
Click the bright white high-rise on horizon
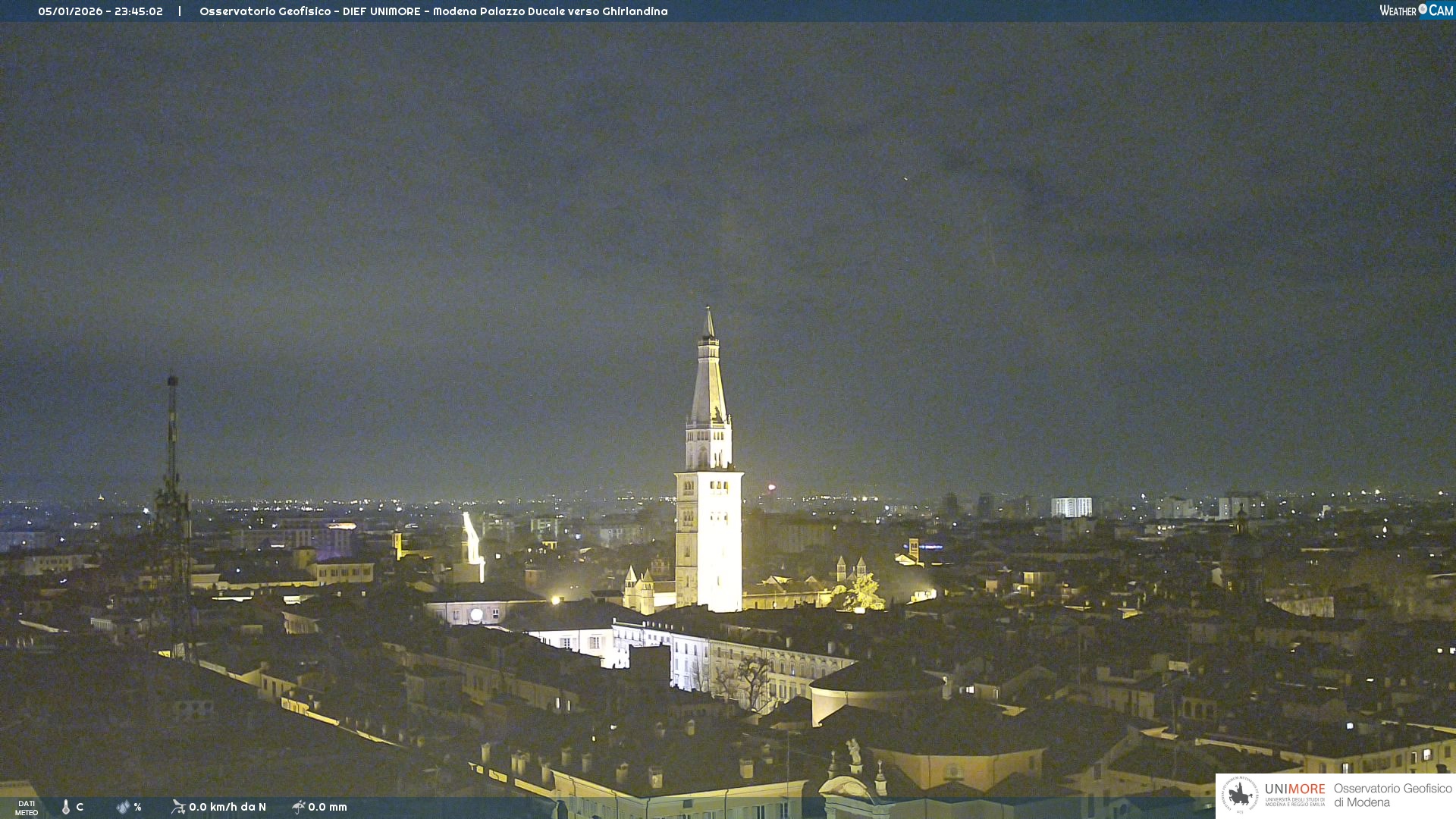[x=1071, y=507]
